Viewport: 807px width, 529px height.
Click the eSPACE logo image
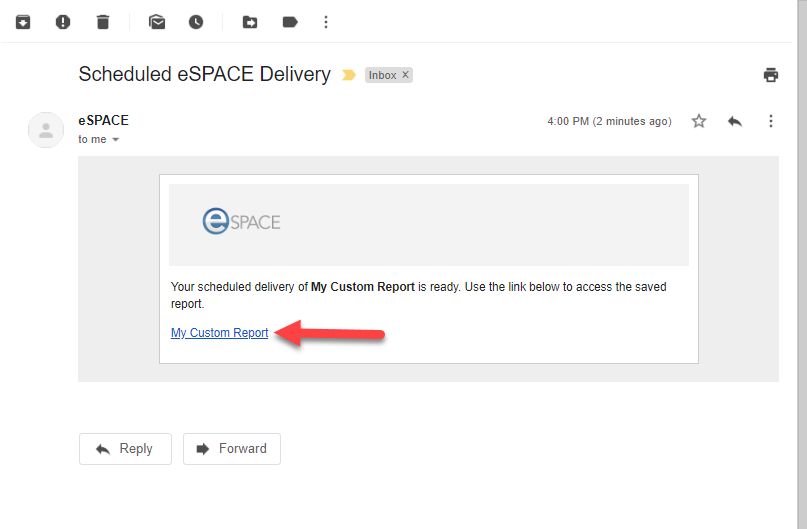[241, 221]
